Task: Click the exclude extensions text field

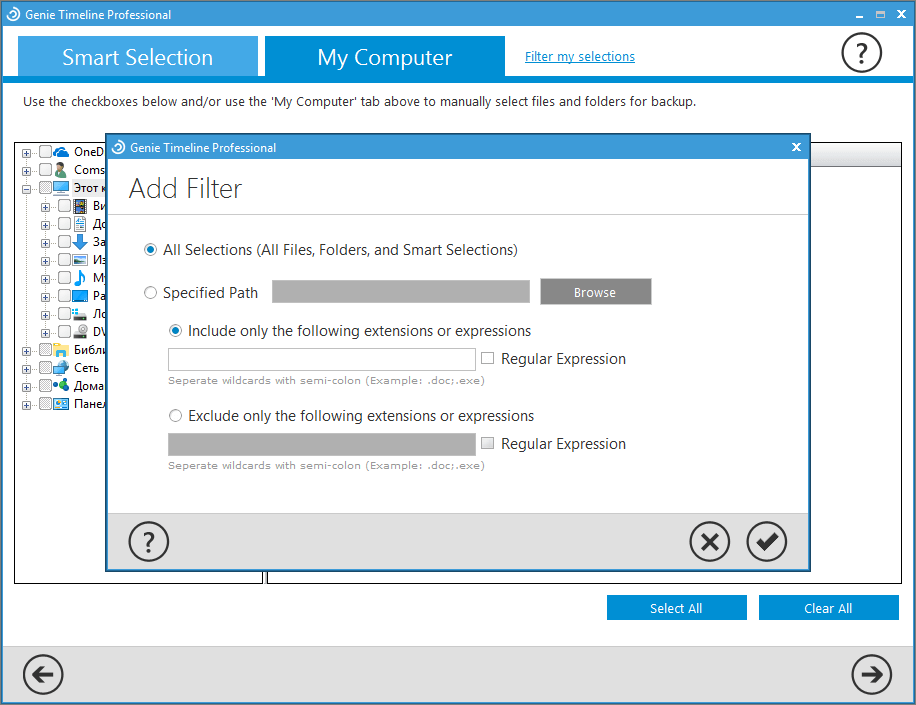Action: click(322, 444)
